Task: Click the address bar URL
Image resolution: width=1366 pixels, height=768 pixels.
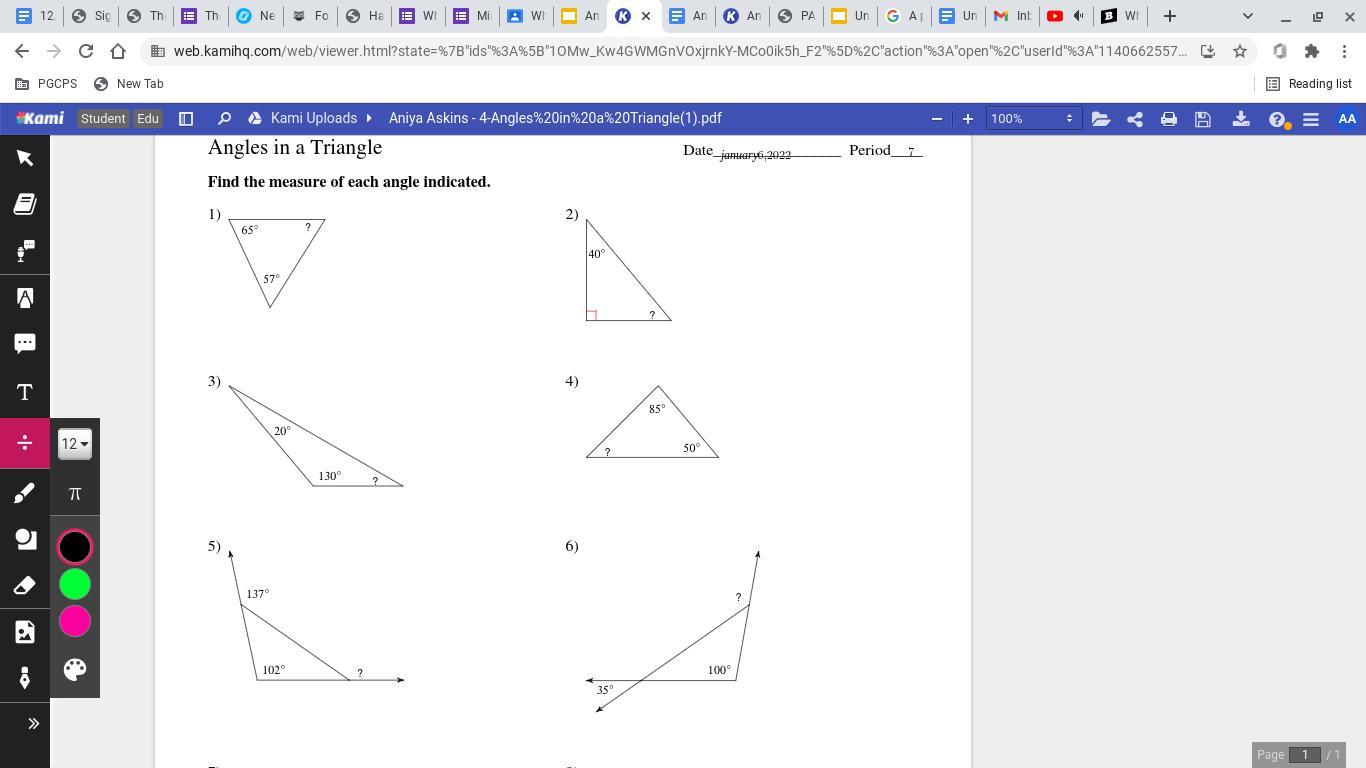Action: (x=680, y=51)
